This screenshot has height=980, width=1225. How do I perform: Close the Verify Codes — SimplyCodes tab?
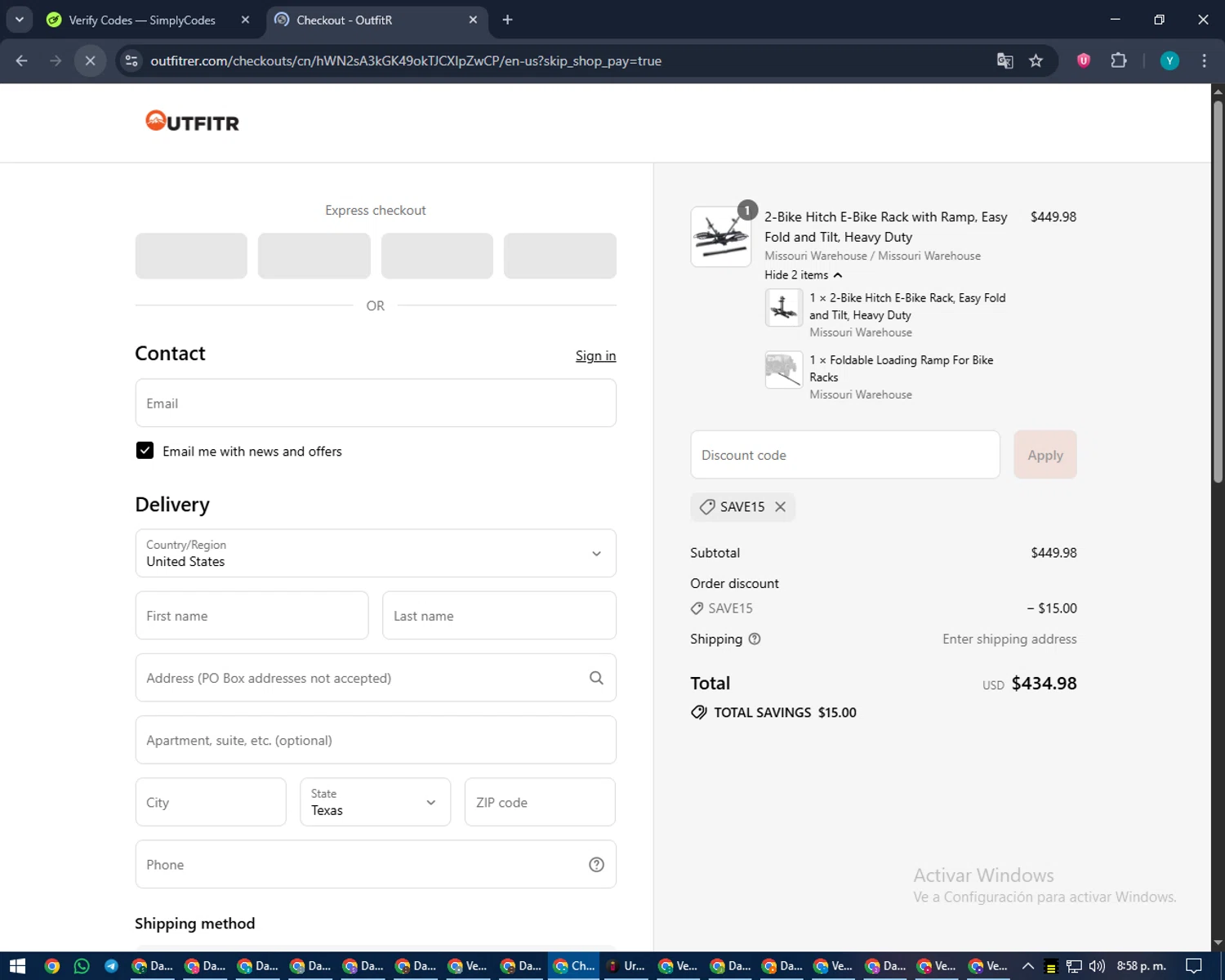coord(245,20)
